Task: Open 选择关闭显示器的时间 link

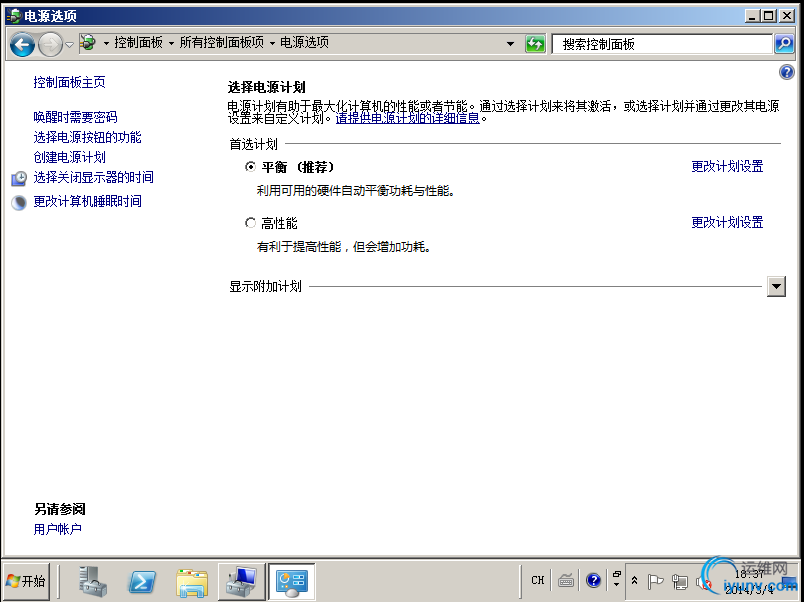Action: click(x=93, y=177)
